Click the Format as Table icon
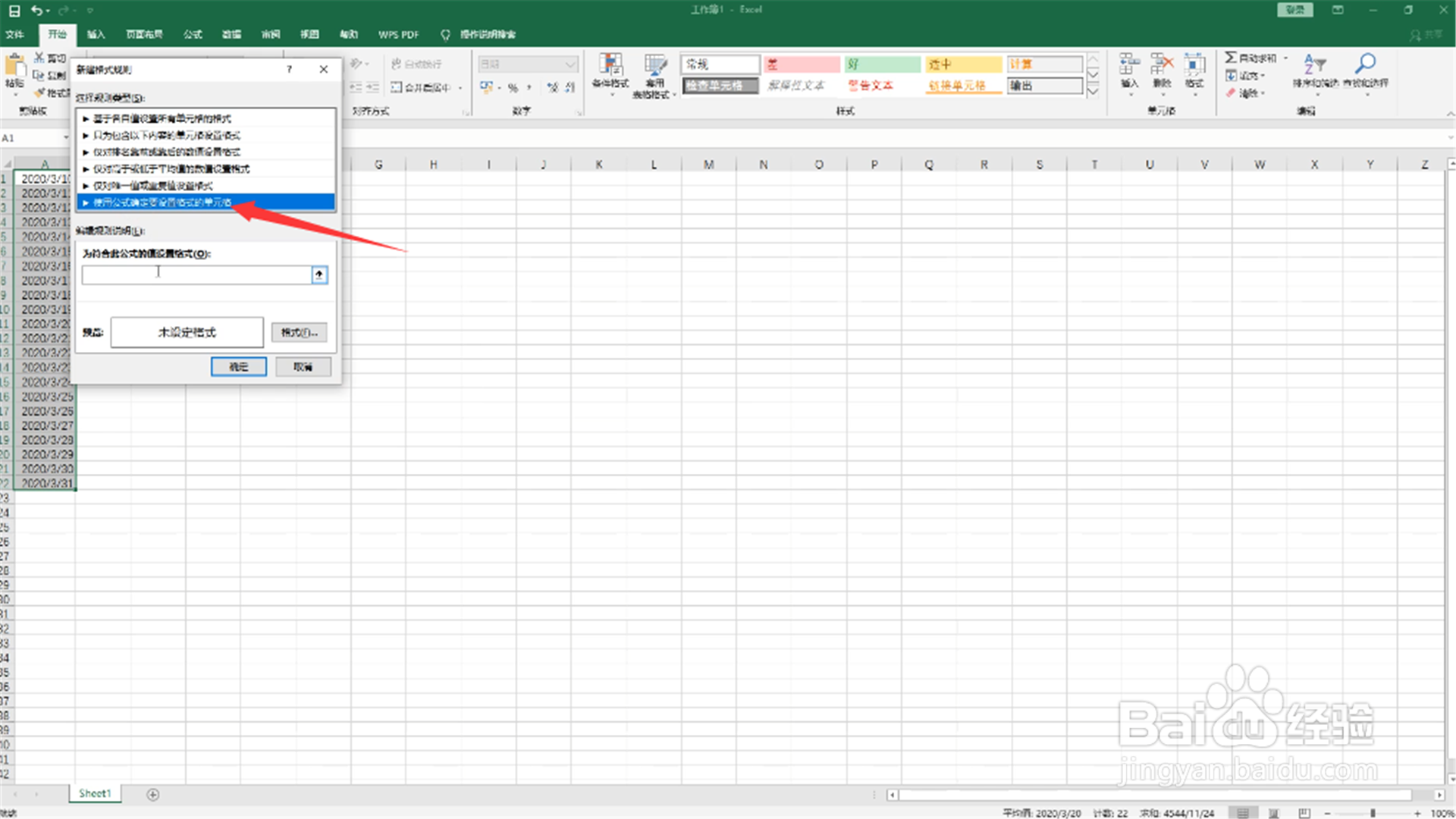This screenshot has width=1456, height=819. point(655,65)
